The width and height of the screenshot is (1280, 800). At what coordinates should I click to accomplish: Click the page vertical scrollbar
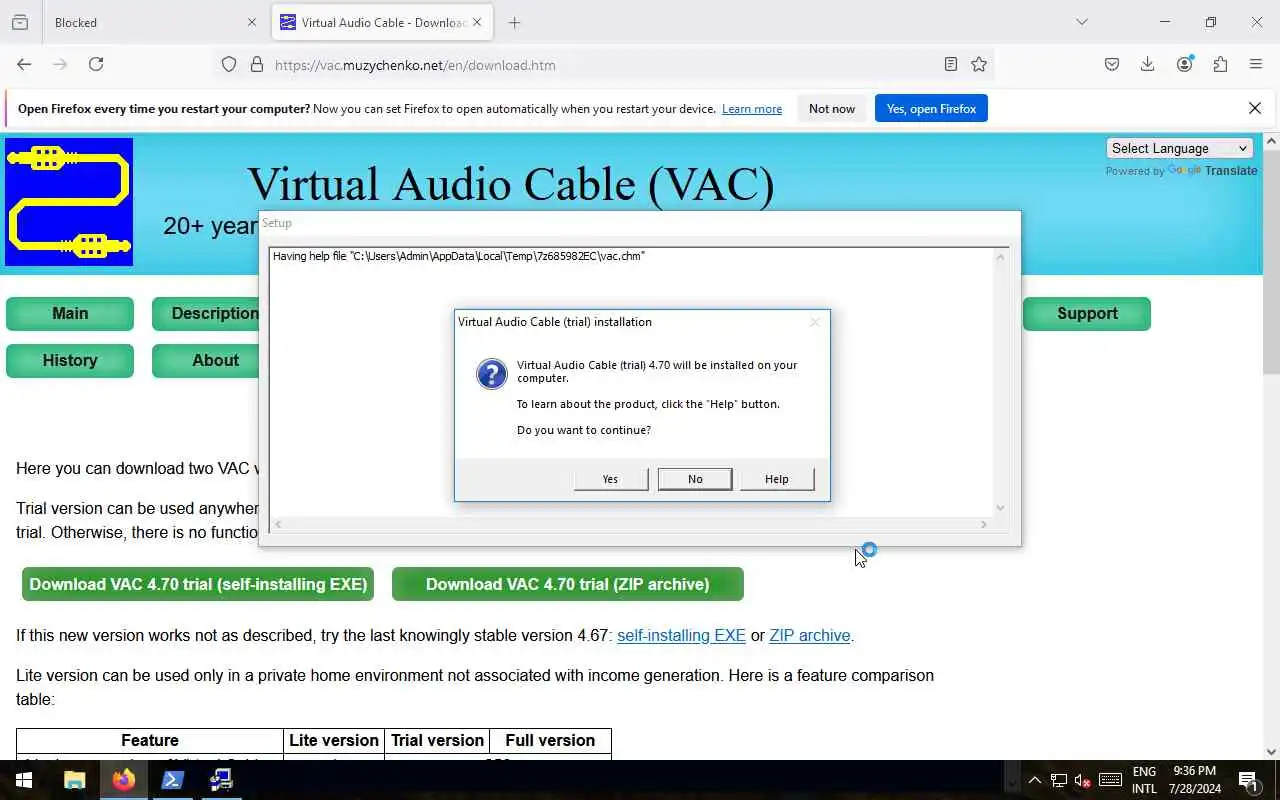(1271, 260)
